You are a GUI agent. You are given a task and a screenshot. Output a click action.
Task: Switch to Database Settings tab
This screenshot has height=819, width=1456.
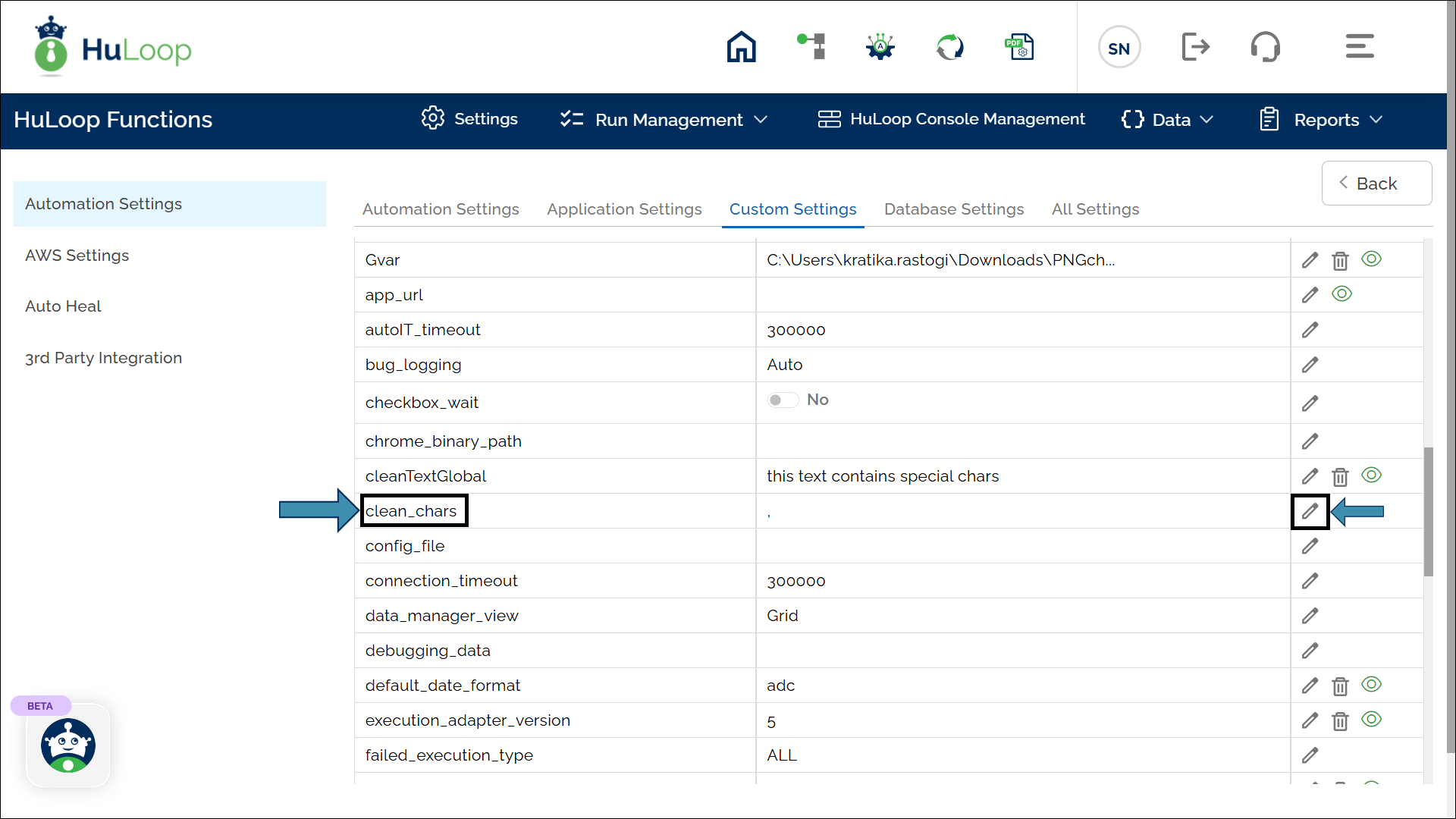pyautogui.click(x=953, y=209)
